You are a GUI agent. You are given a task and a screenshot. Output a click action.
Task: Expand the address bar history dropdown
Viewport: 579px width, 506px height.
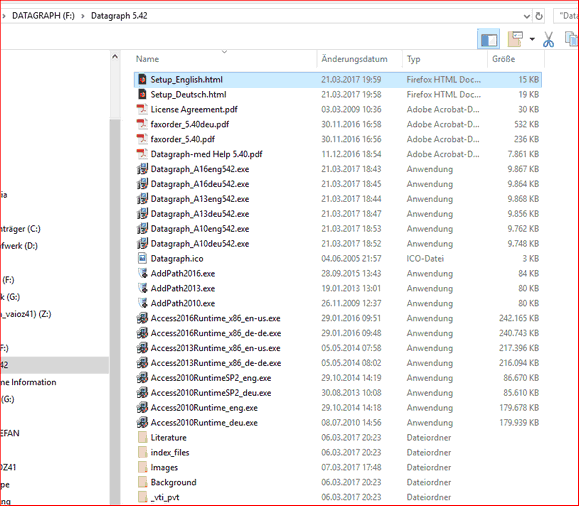527,16
